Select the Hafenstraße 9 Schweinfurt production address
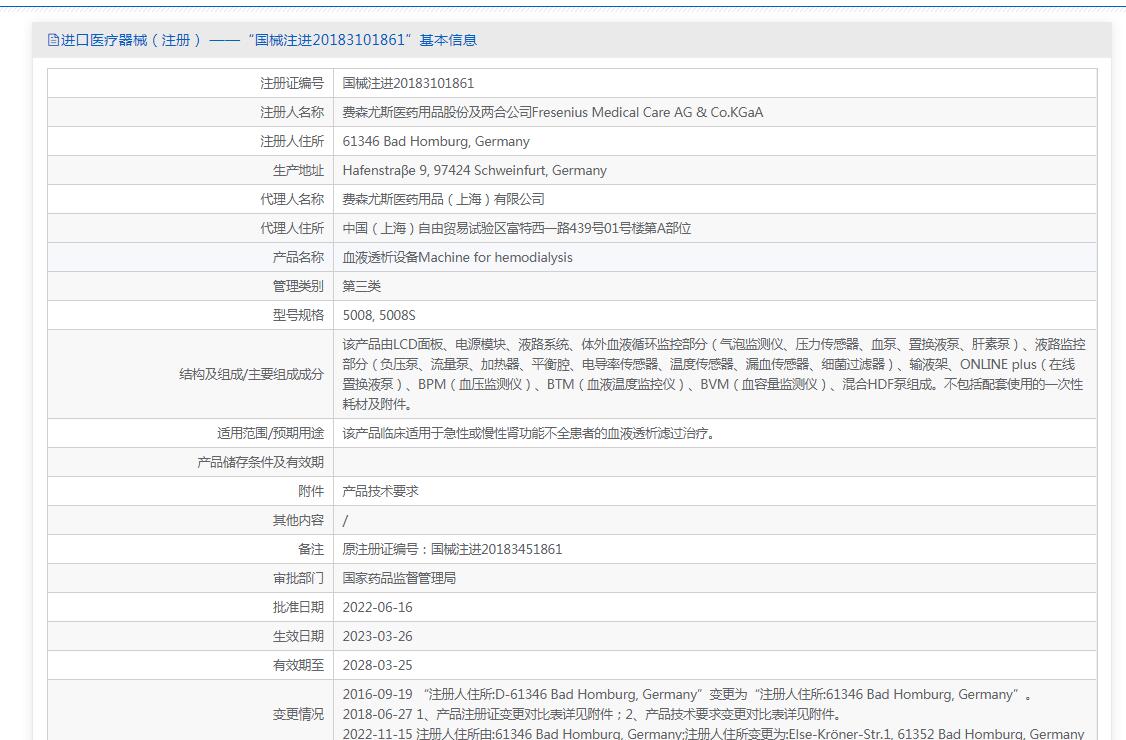This screenshot has width=1126, height=740. click(x=474, y=170)
